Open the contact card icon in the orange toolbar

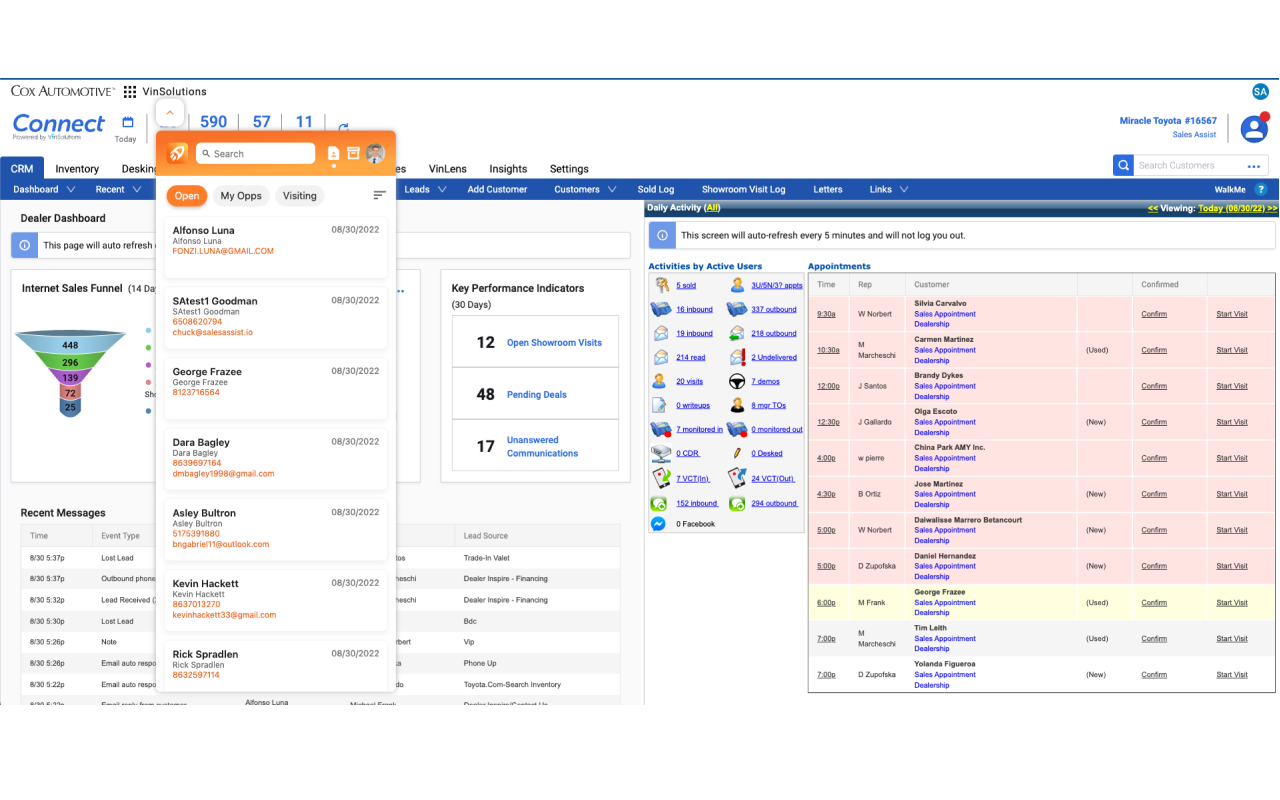point(334,153)
